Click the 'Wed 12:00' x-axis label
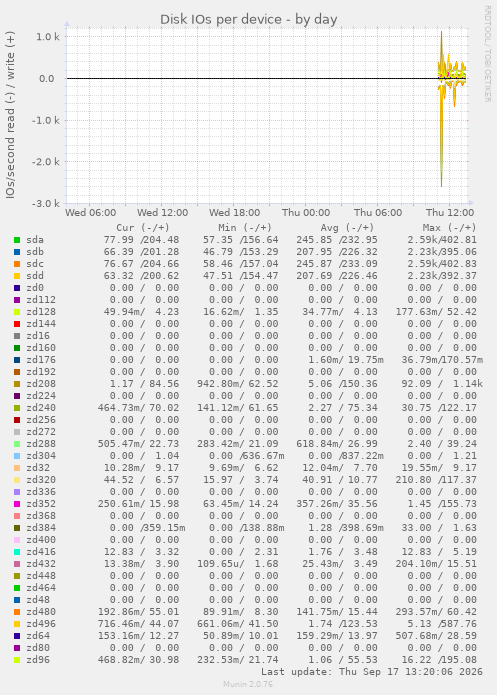497x695 pixels. tap(162, 212)
